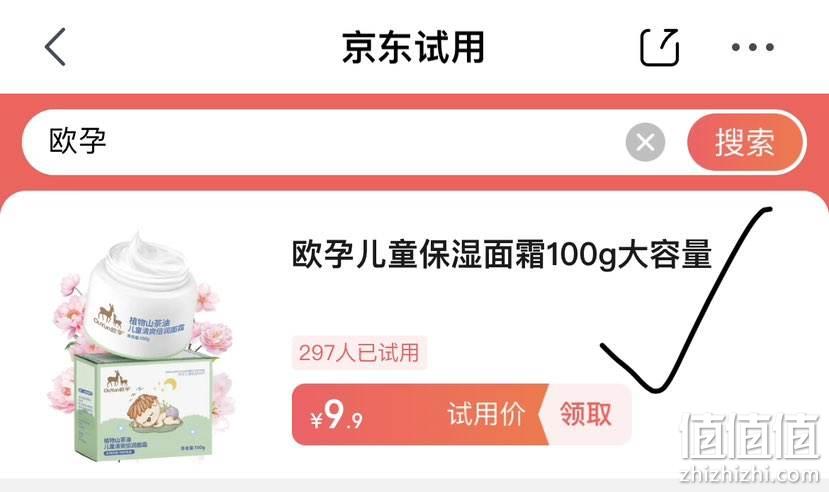The width and height of the screenshot is (829, 492).
Task: Open the three-dot more options menu
Action: coord(753,47)
